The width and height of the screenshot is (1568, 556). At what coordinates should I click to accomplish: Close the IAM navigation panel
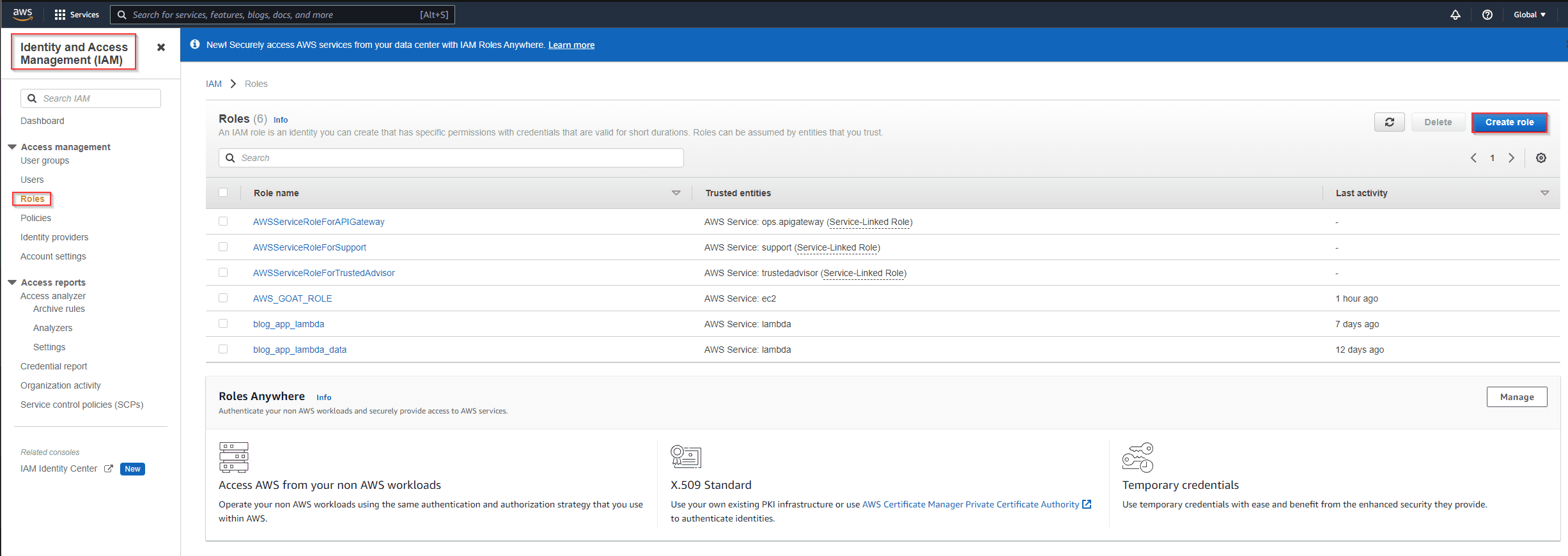point(161,47)
